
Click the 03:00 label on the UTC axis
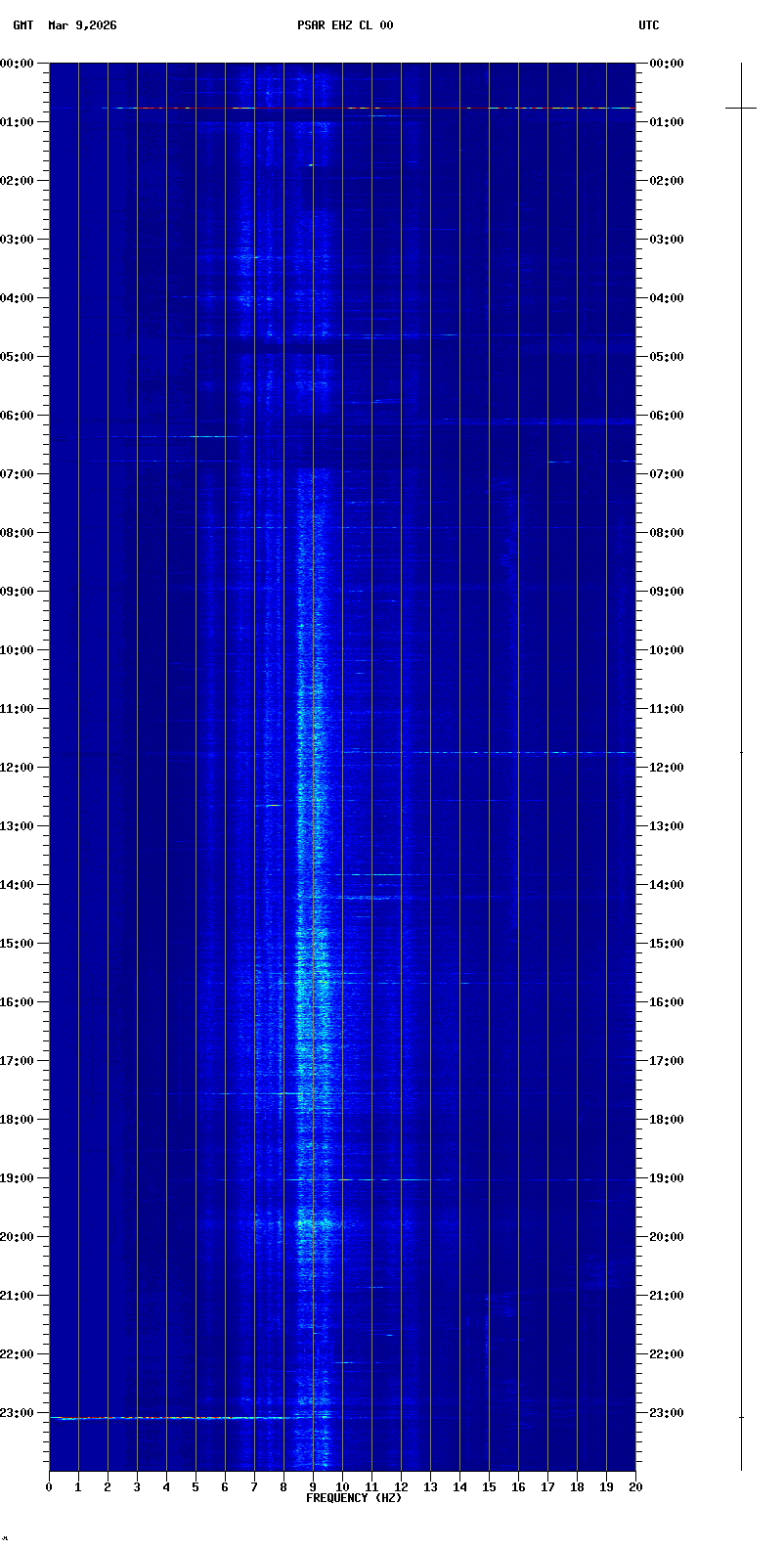coord(668,240)
